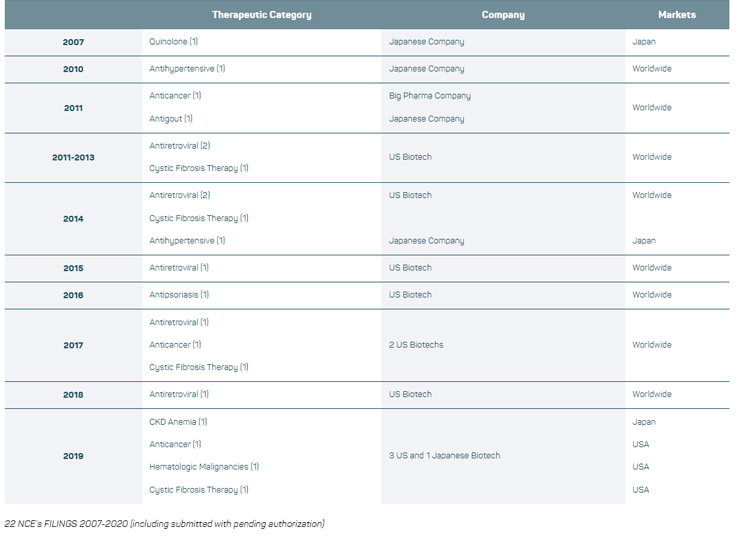Click the CKD Anemia (1) entry
Viewport: 743px width, 537px height.
click(x=178, y=422)
